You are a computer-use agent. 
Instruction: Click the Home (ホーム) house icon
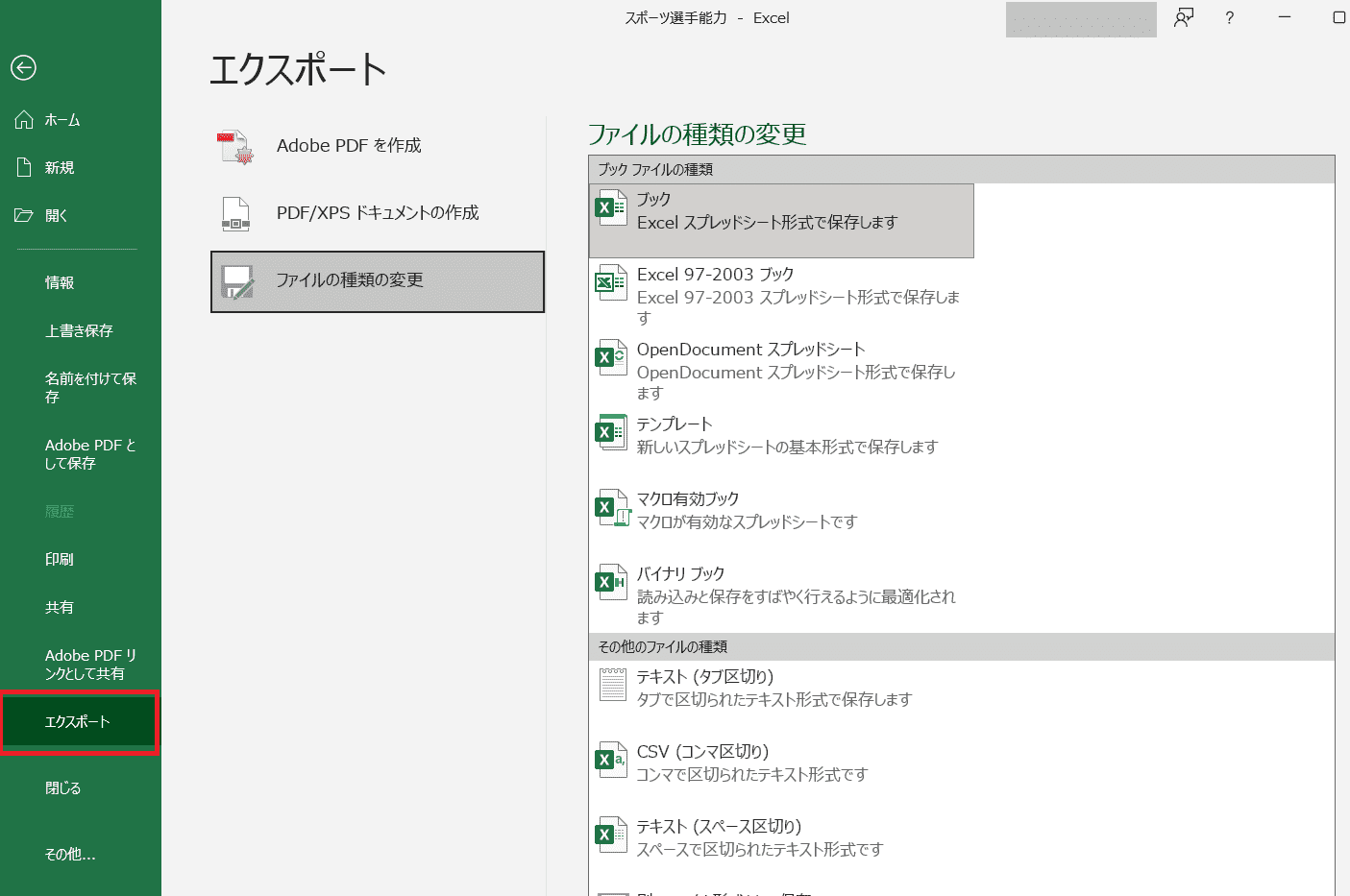point(24,120)
